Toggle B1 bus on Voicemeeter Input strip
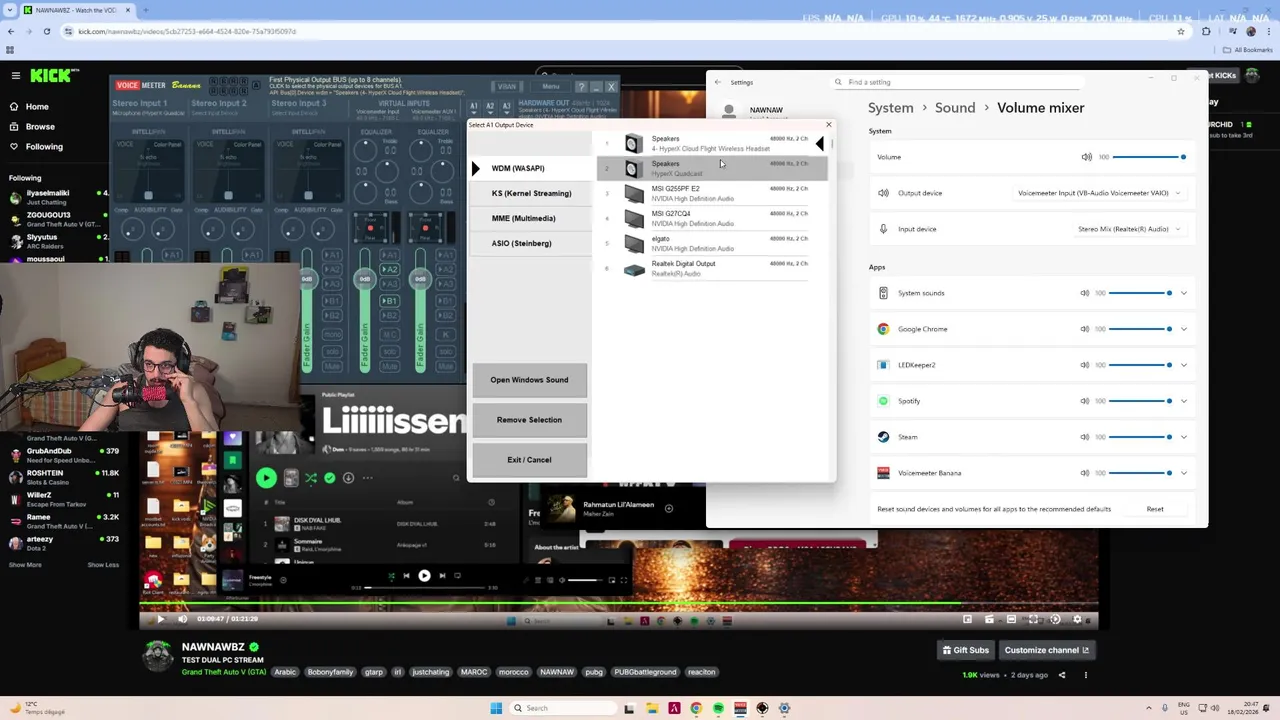 (x=390, y=301)
